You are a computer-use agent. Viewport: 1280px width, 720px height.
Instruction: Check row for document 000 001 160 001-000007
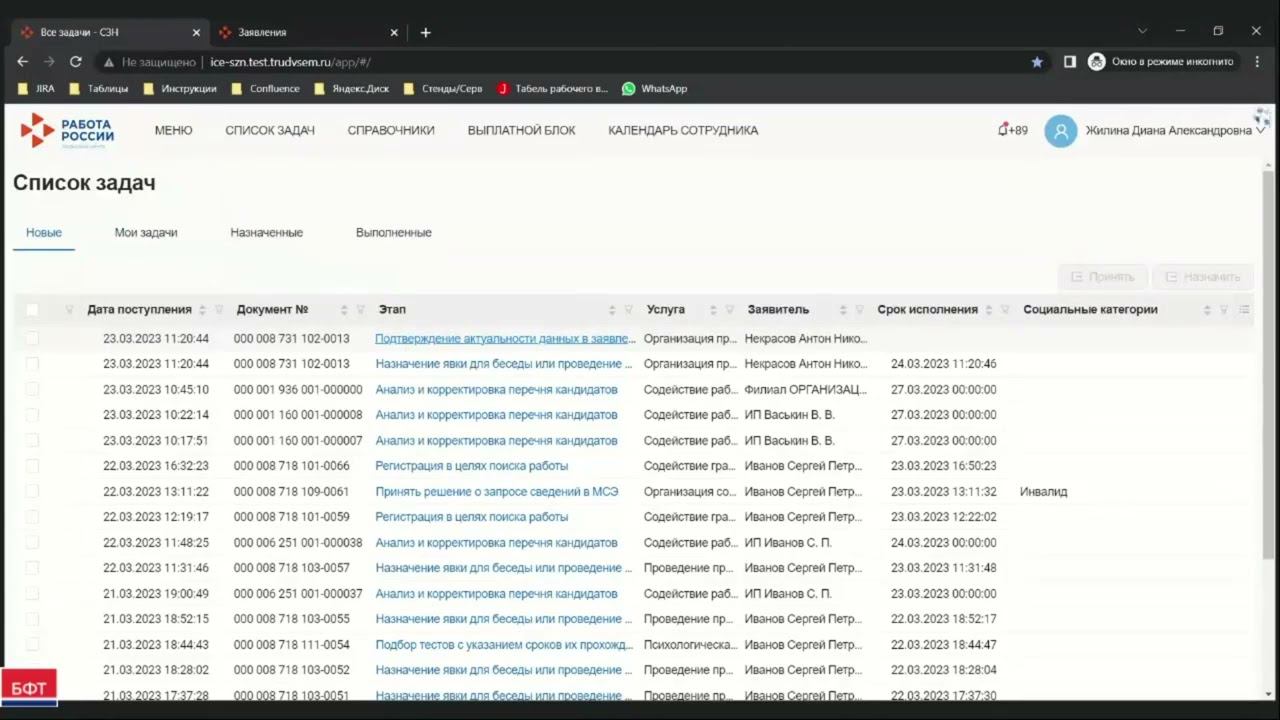pos(32,440)
